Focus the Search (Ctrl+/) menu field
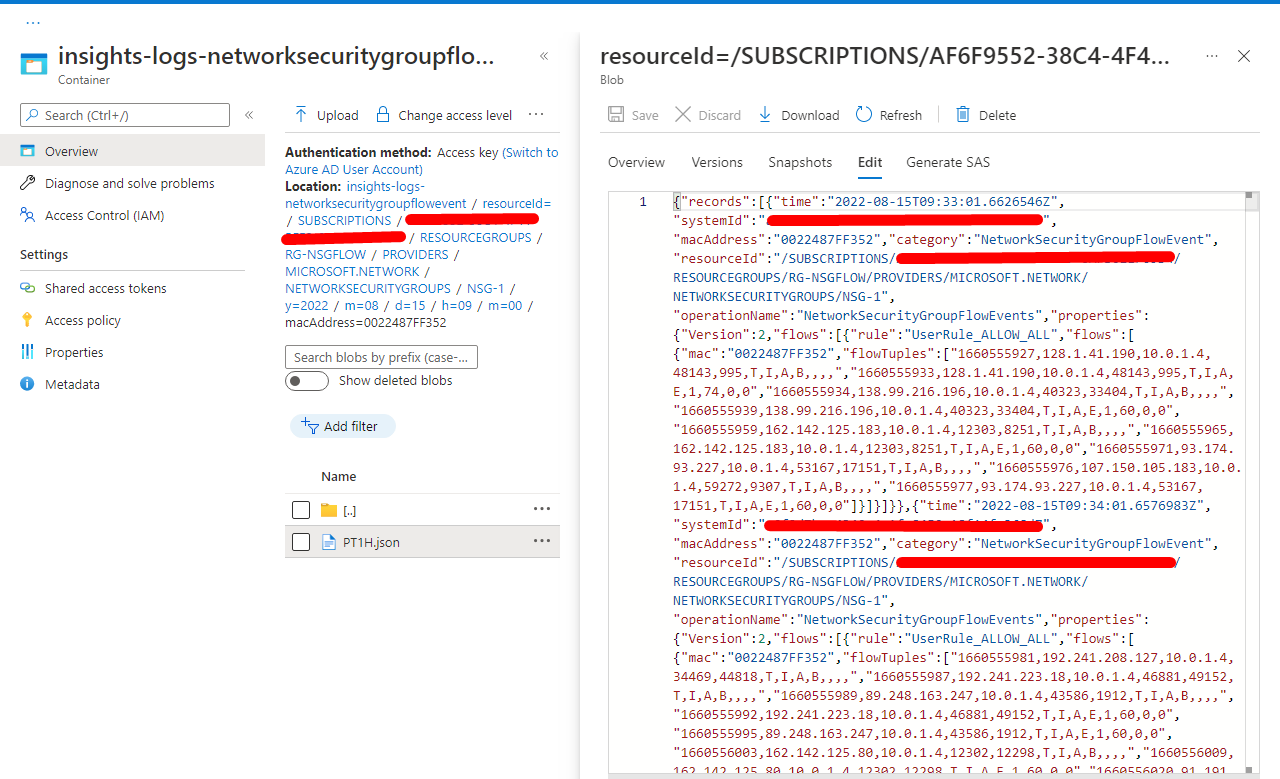This screenshot has height=779, width=1280. point(125,115)
